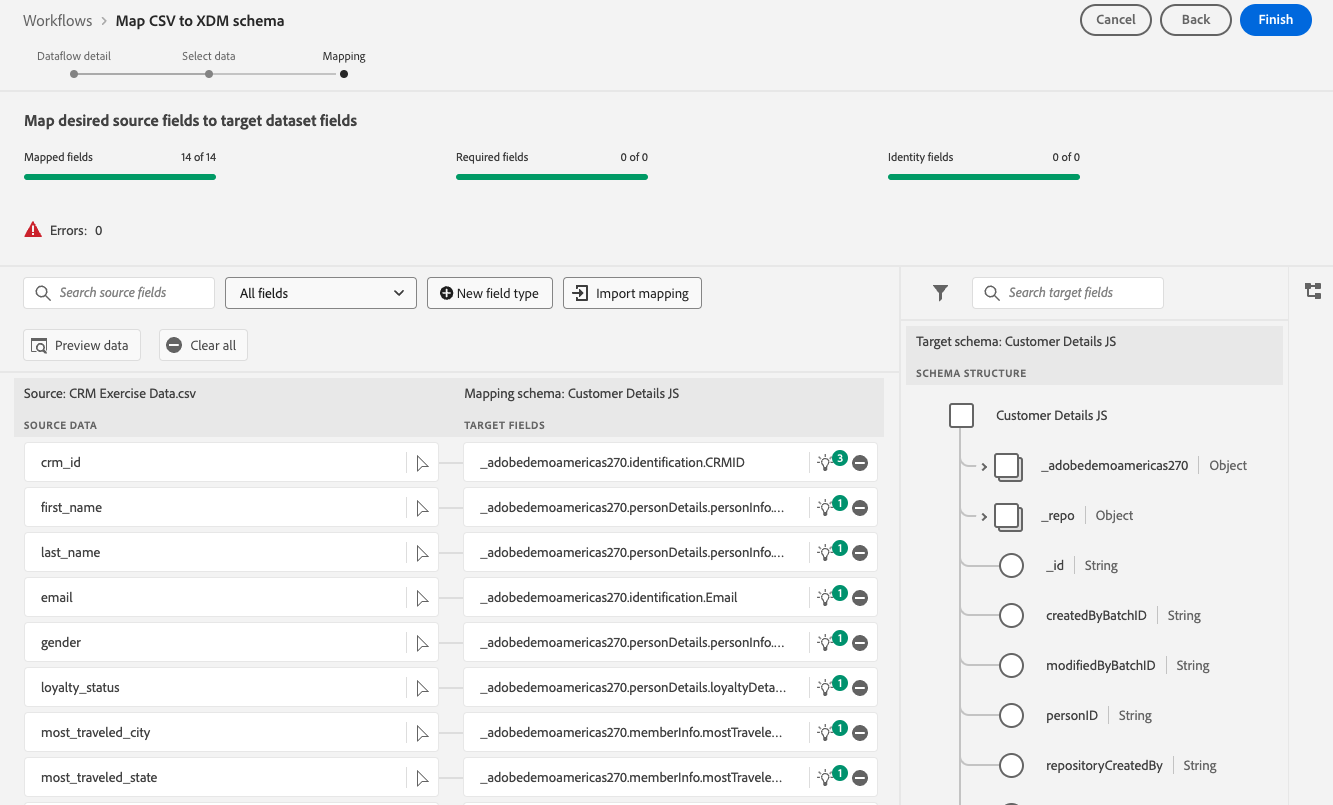The width and height of the screenshot is (1333, 805).
Task: Click the arrow icon next to first_name source
Action: pyautogui.click(x=423, y=508)
